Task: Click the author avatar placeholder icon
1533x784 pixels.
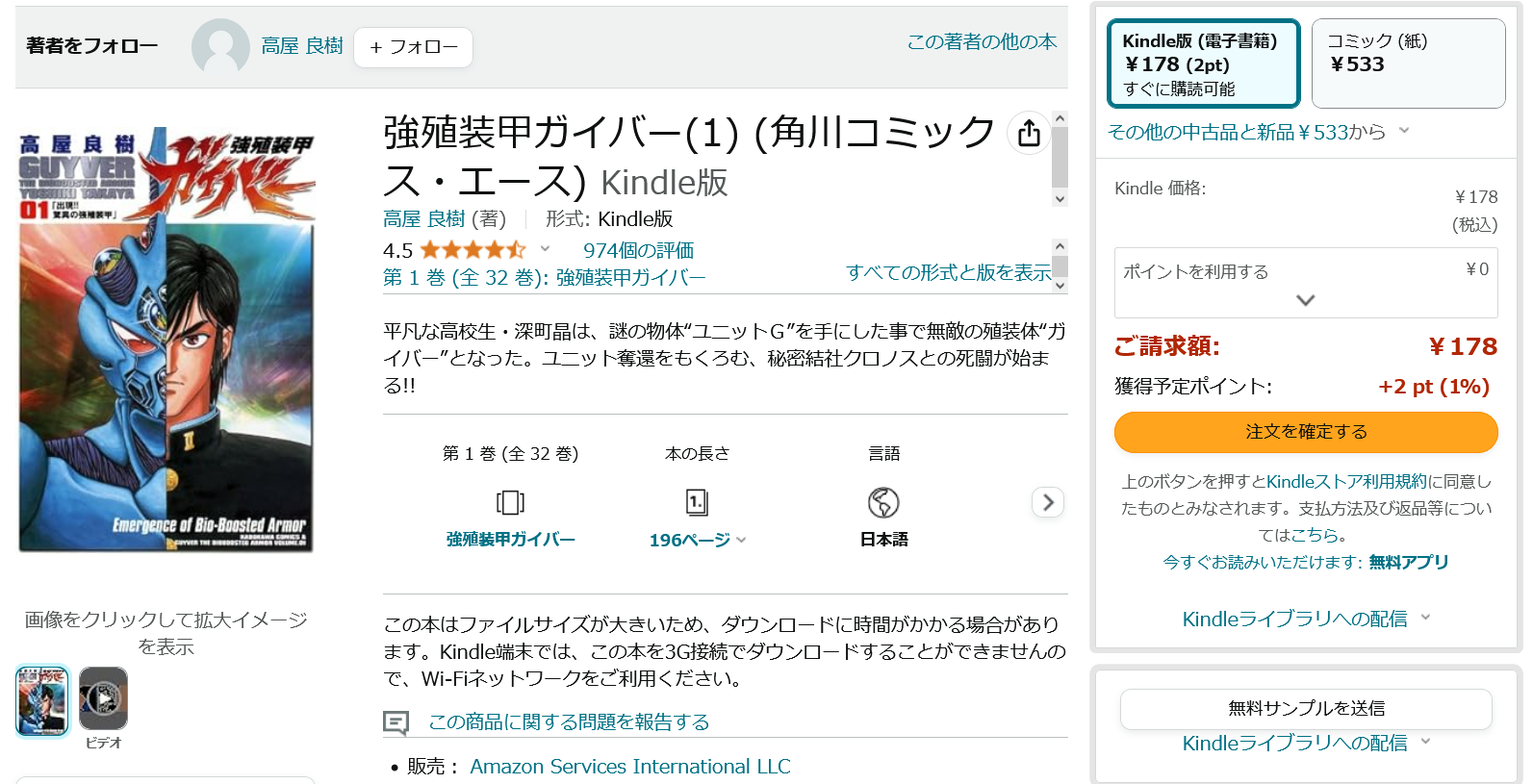Action: [x=220, y=47]
